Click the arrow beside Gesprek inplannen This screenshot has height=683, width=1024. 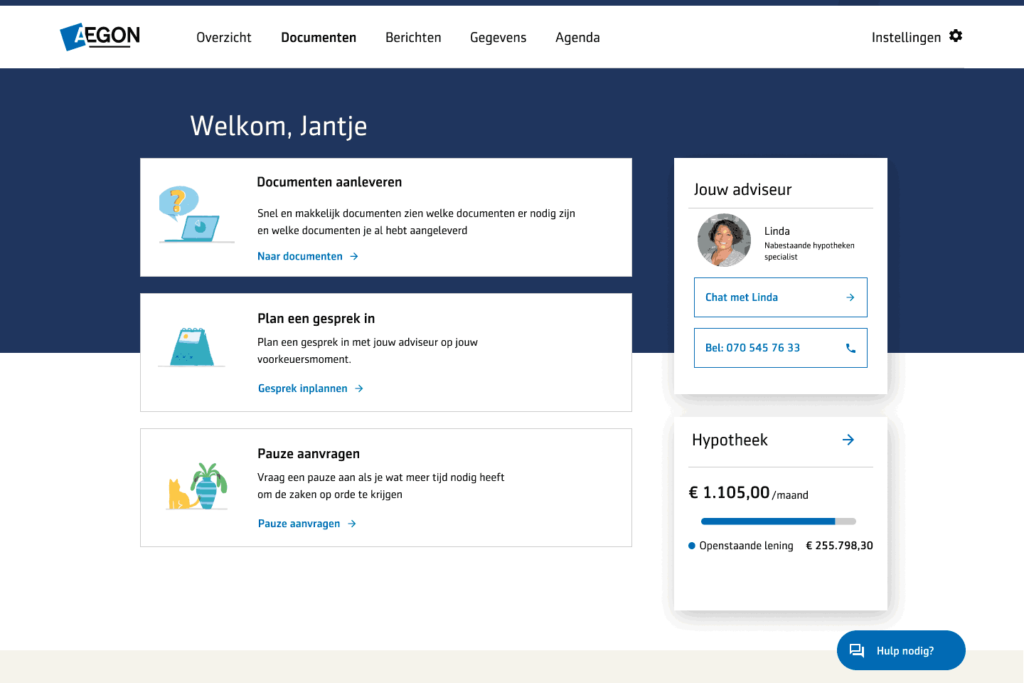[x=359, y=388]
